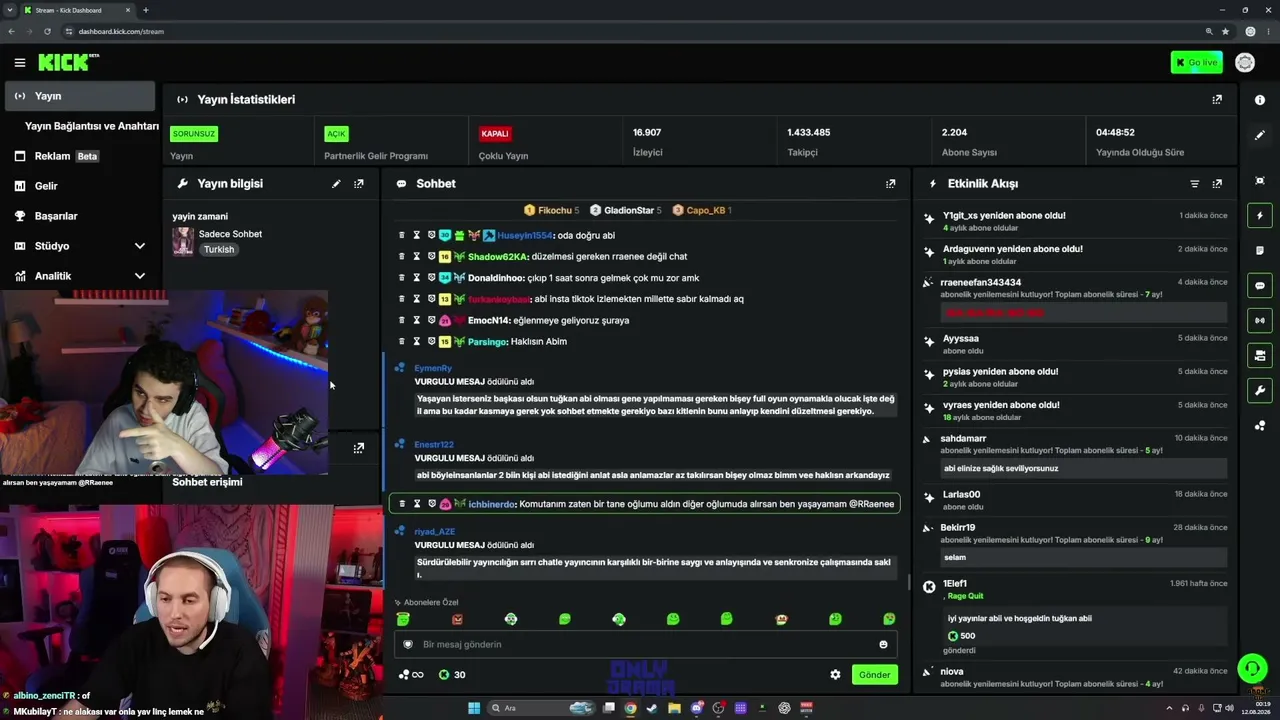Click the Bir mesaj gönderin input field
The width and height of the screenshot is (1280, 720).
click(645, 645)
